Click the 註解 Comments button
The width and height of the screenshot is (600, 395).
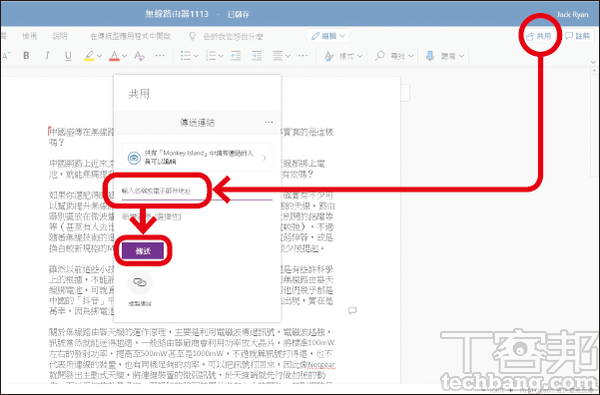(578, 36)
